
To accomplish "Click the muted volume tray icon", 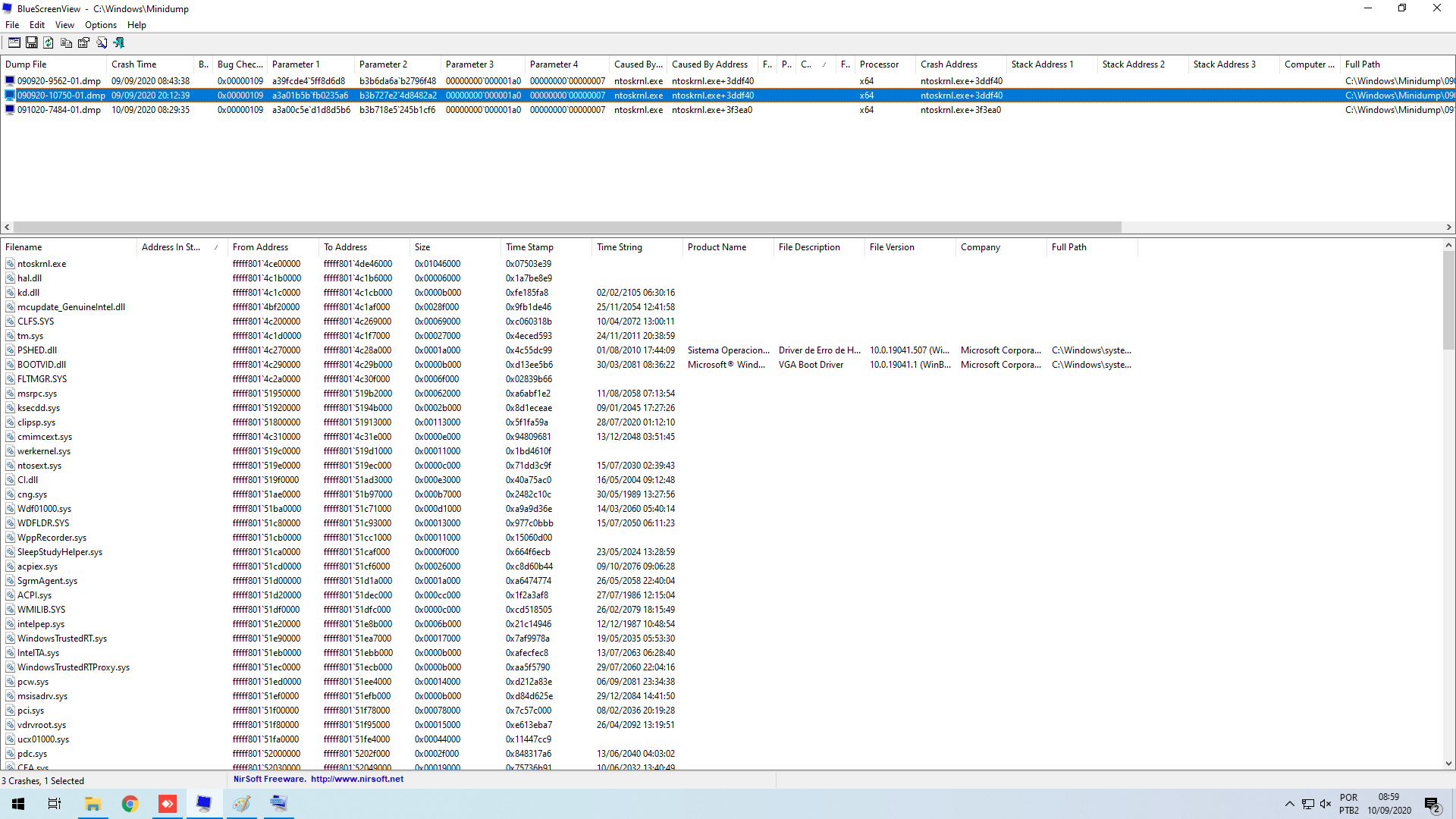I will tap(1326, 804).
